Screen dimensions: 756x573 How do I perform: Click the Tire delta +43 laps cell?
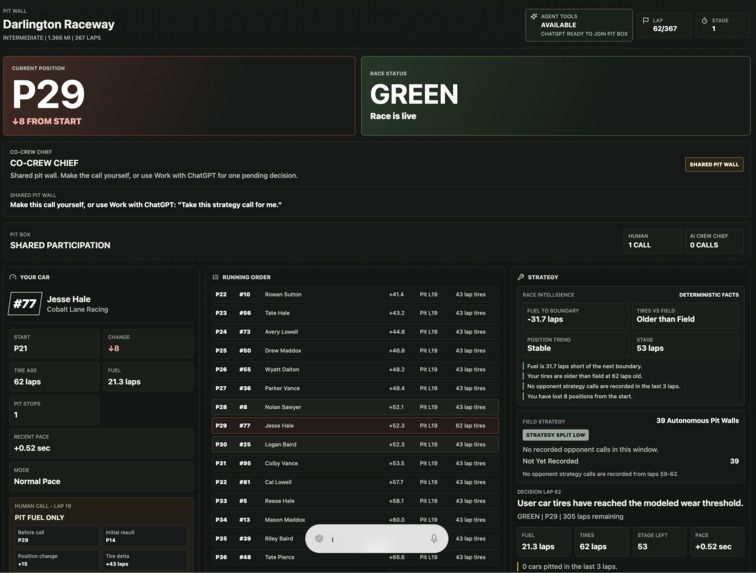[x=145, y=560]
